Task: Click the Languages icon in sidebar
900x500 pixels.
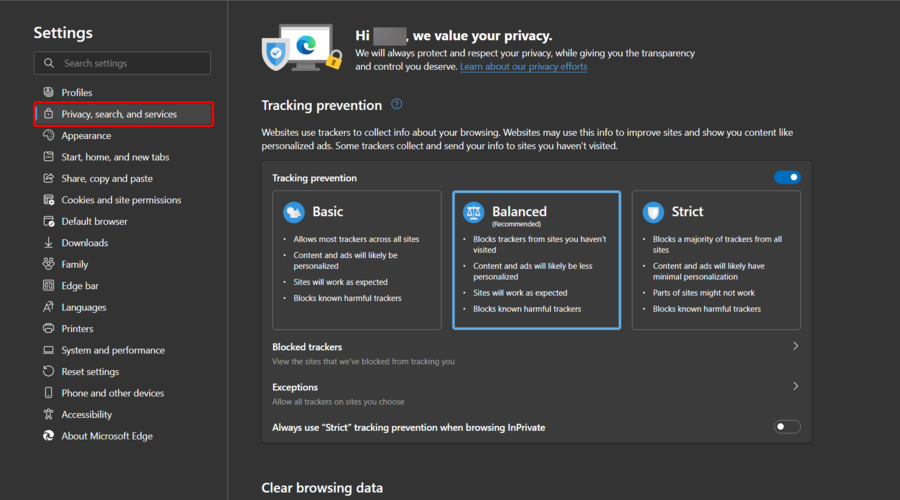Action: 48,308
